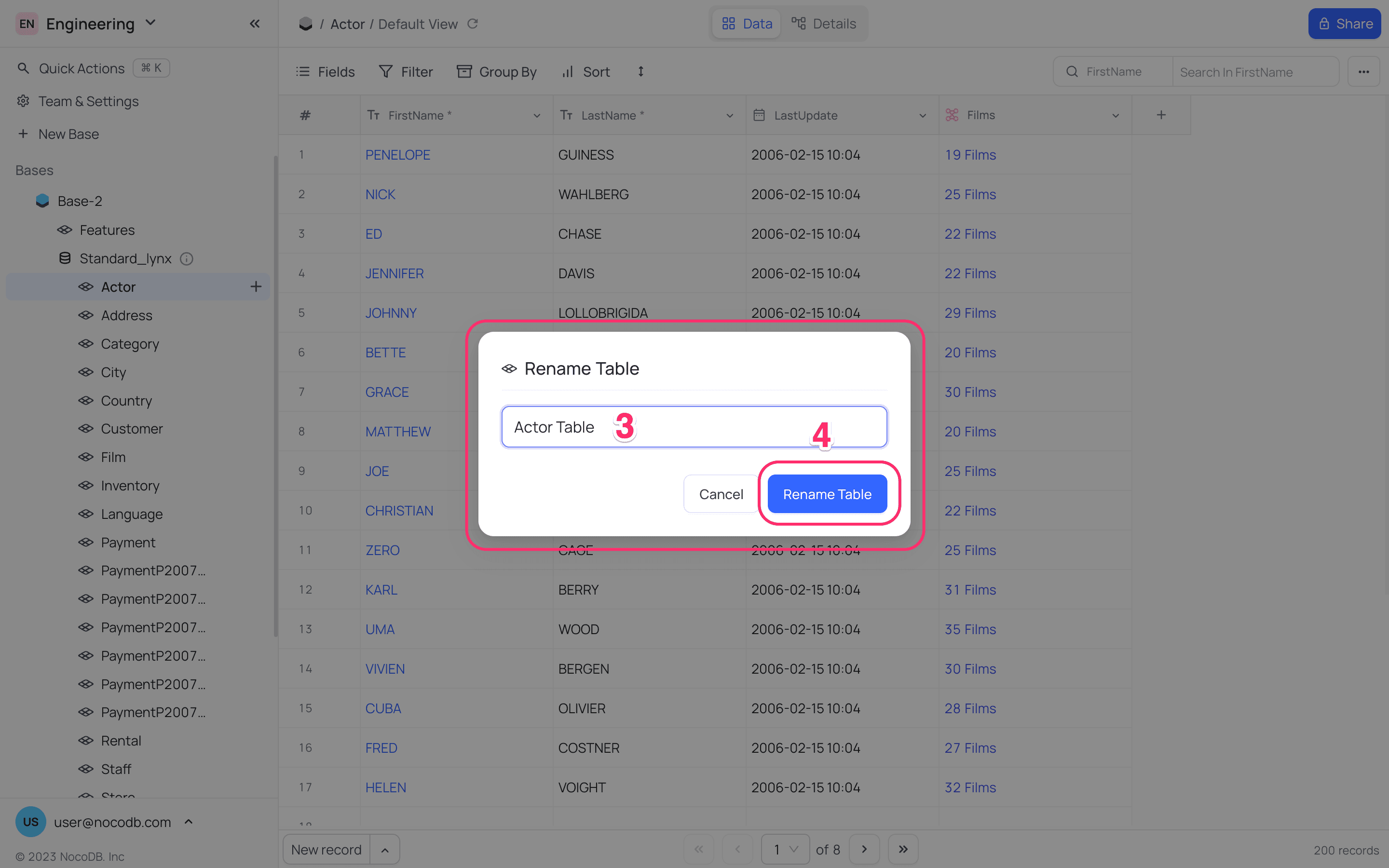
Task: Click the LastUpdate calendar icon
Action: click(x=759, y=115)
